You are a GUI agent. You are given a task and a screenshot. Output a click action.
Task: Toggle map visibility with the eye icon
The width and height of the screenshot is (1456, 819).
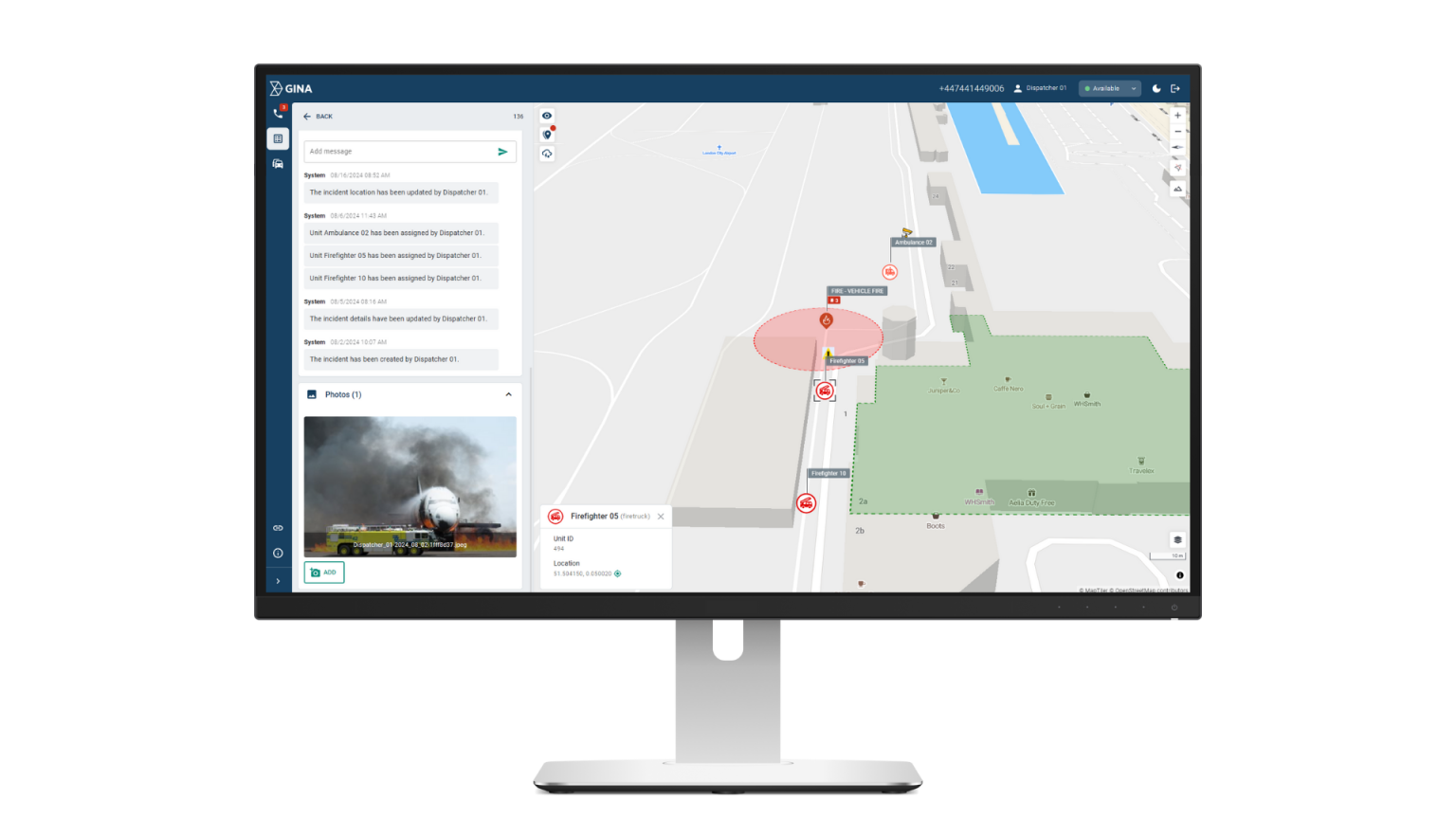547,116
